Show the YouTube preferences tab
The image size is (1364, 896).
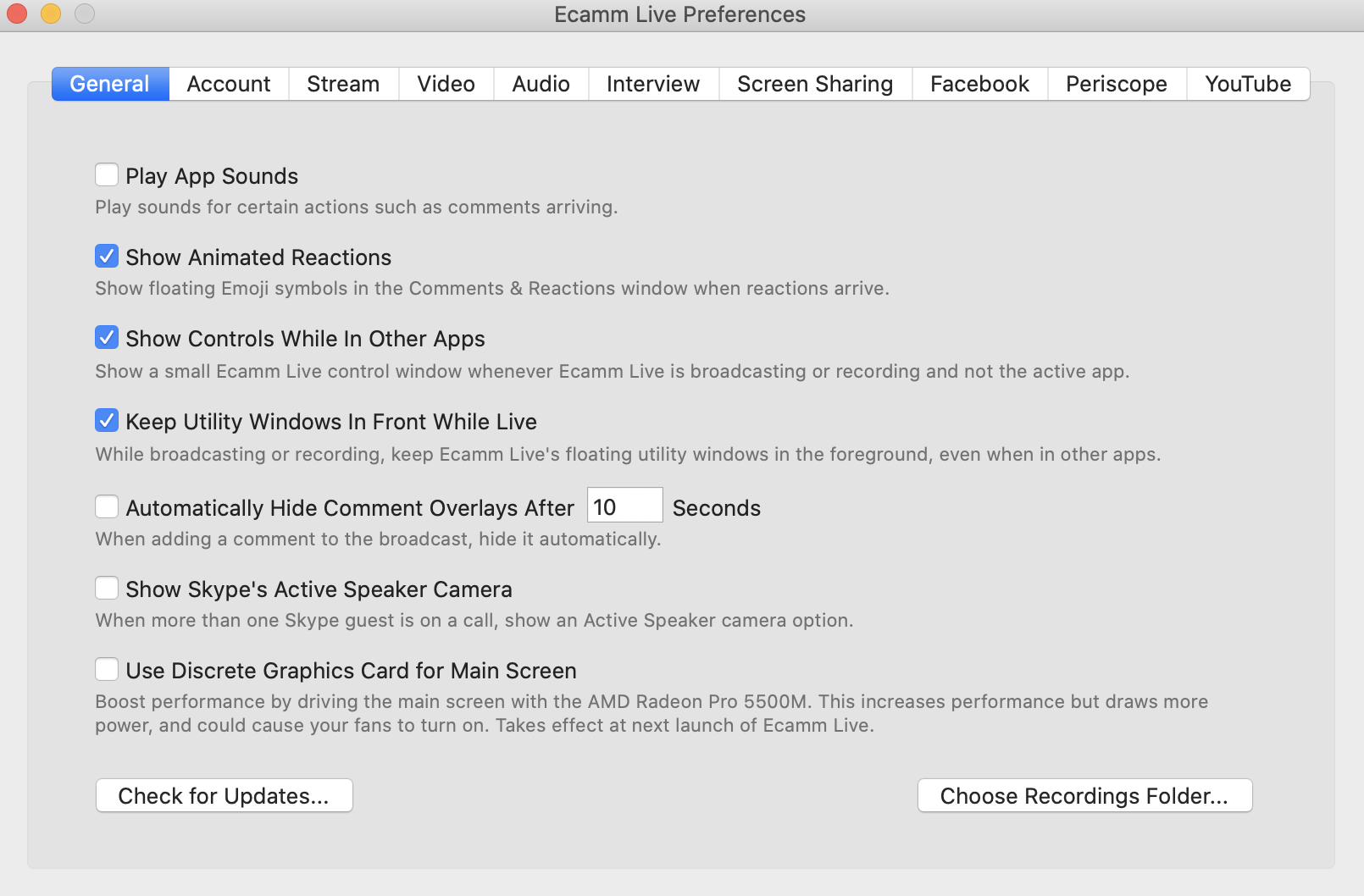[1248, 84]
